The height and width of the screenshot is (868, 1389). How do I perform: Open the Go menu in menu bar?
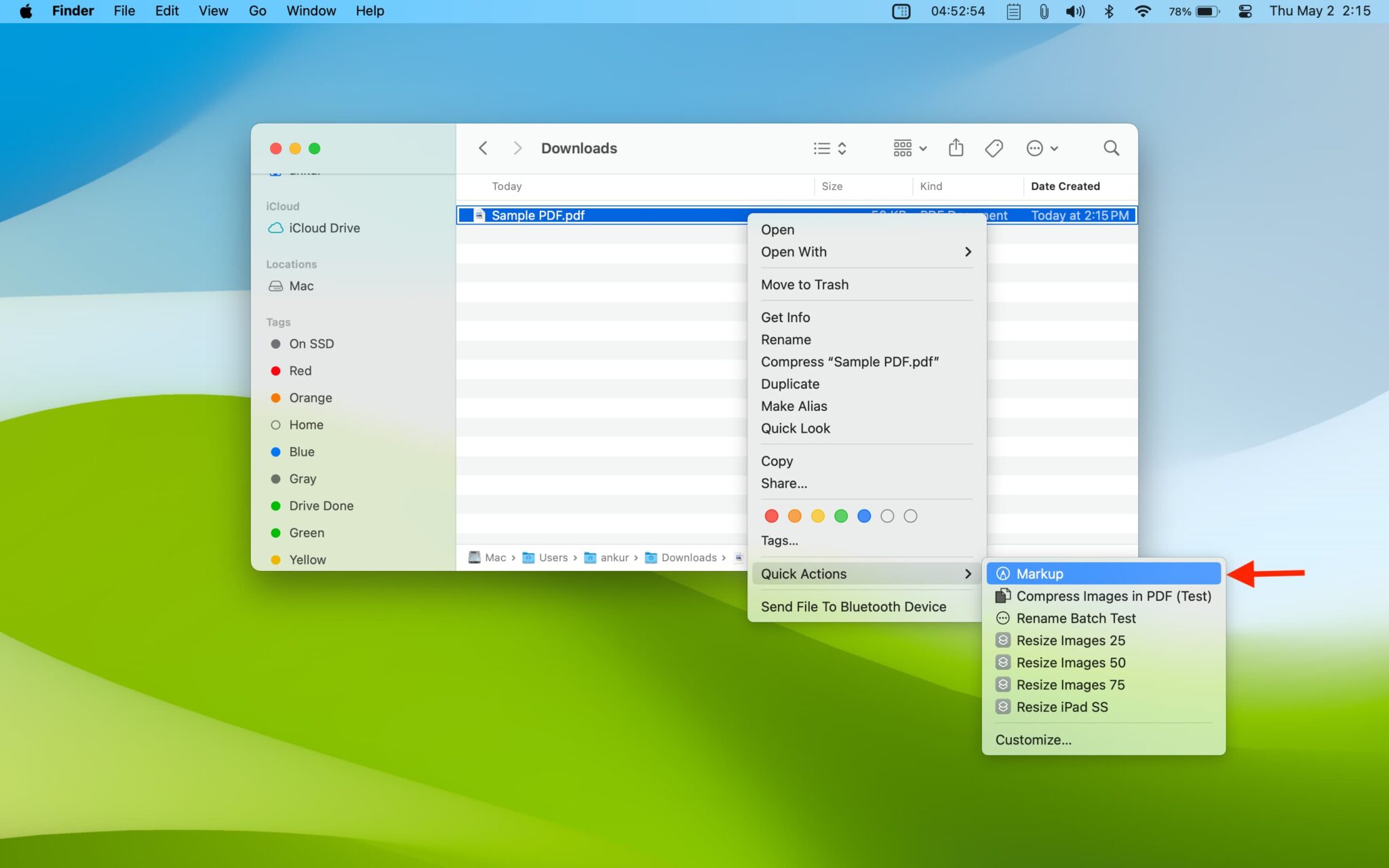[x=257, y=11]
